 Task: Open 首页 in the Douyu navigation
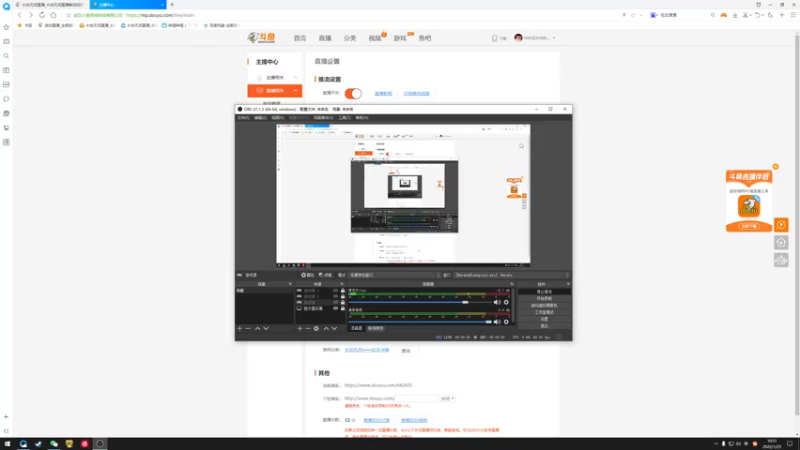point(300,38)
